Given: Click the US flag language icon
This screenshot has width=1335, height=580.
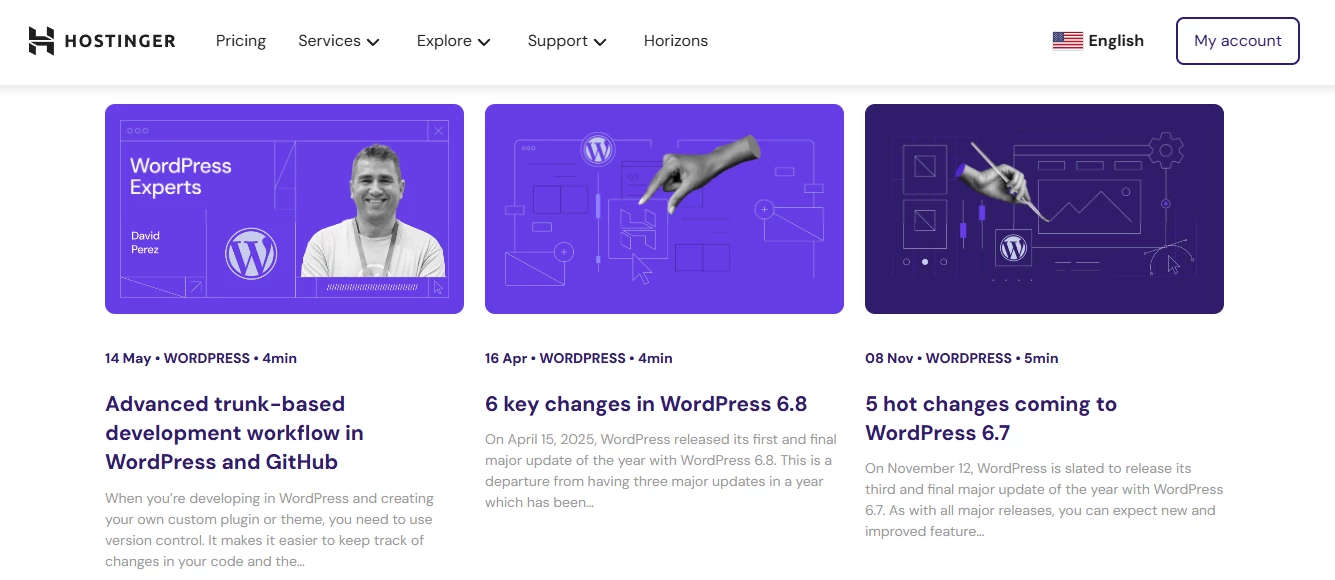Looking at the screenshot, I should click(x=1068, y=41).
